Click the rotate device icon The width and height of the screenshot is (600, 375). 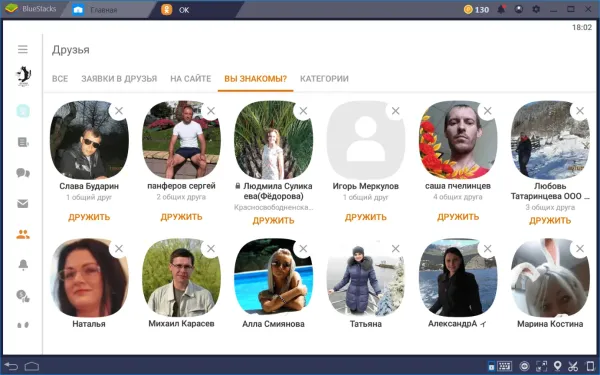pyautogui.click(x=590, y=366)
